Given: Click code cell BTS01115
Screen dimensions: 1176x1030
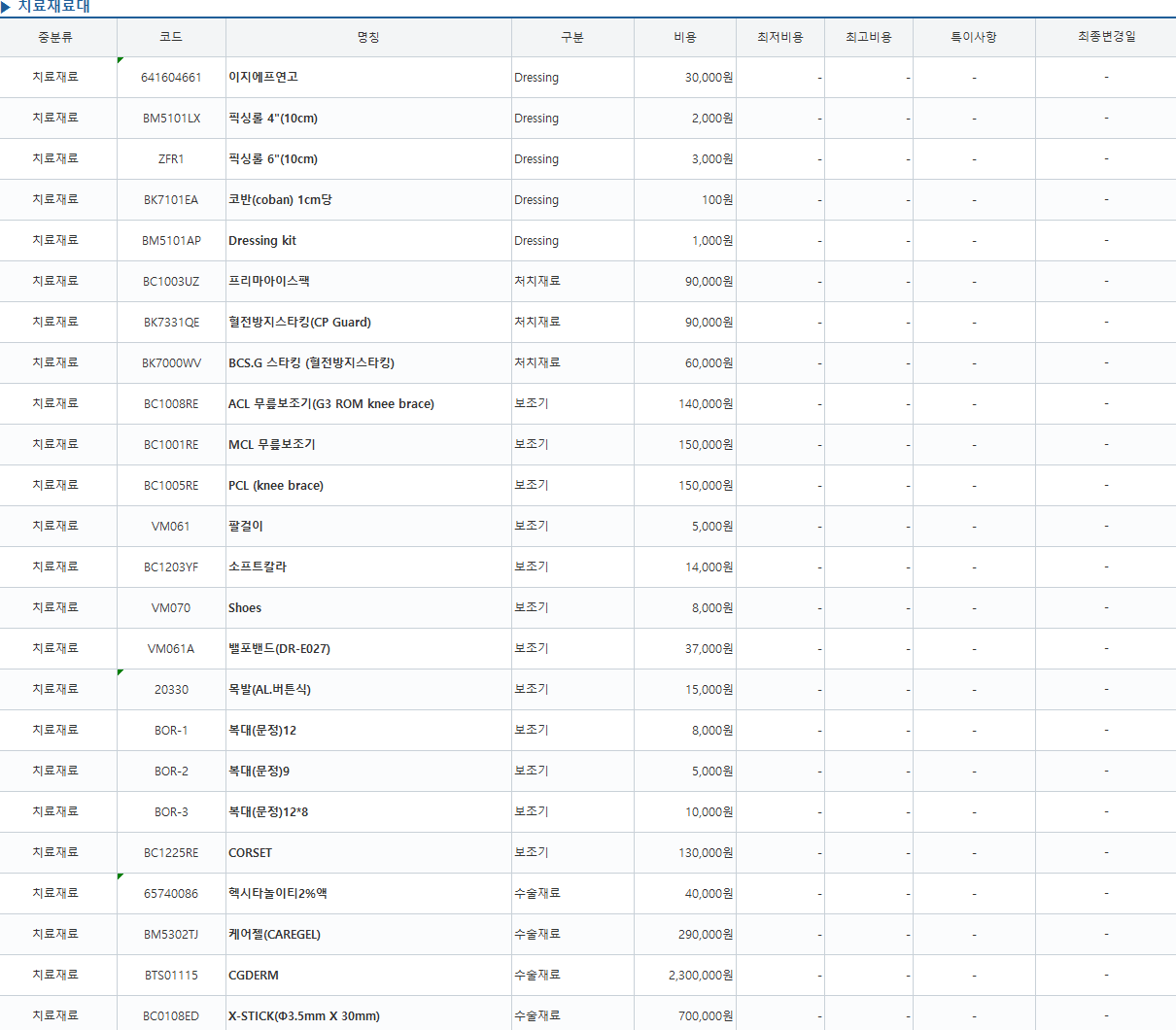Looking at the screenshot, I should click(x=171, y=976).
